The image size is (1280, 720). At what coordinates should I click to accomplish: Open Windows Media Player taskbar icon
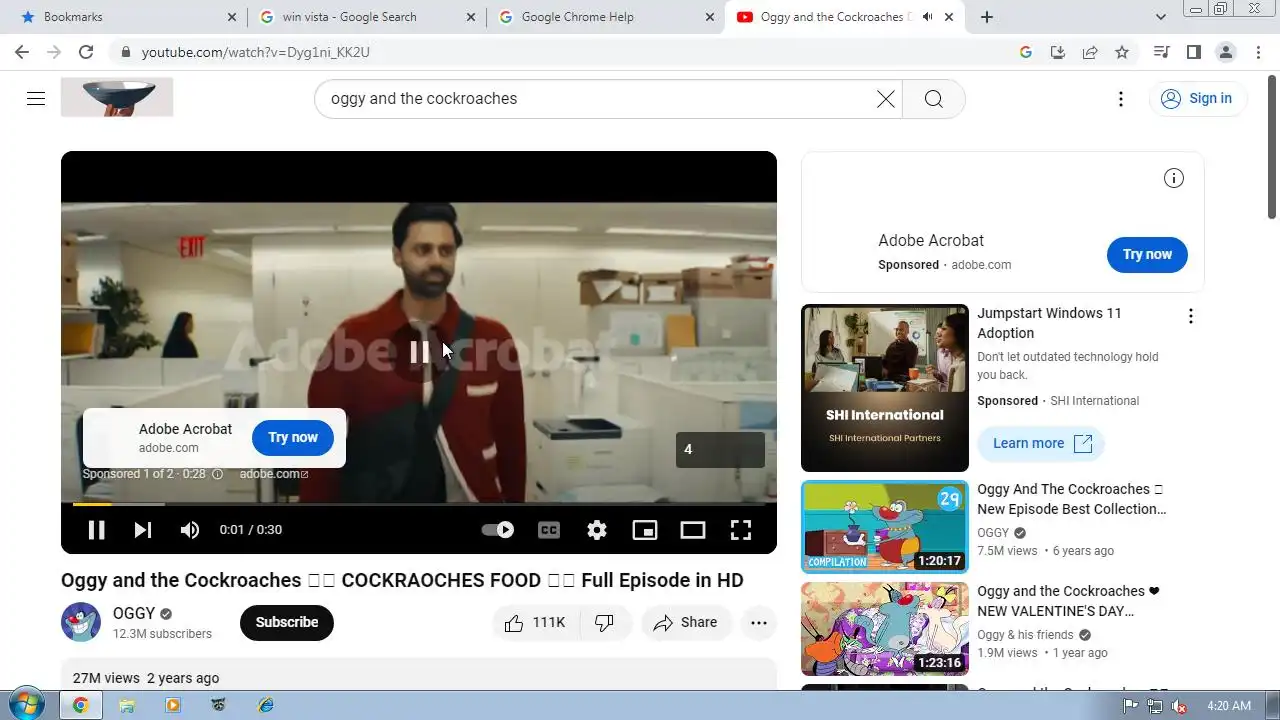pos(173,705)
